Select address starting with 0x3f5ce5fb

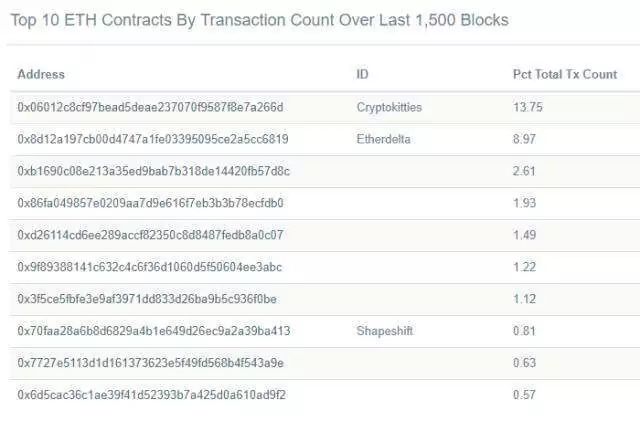coord(147,299)
